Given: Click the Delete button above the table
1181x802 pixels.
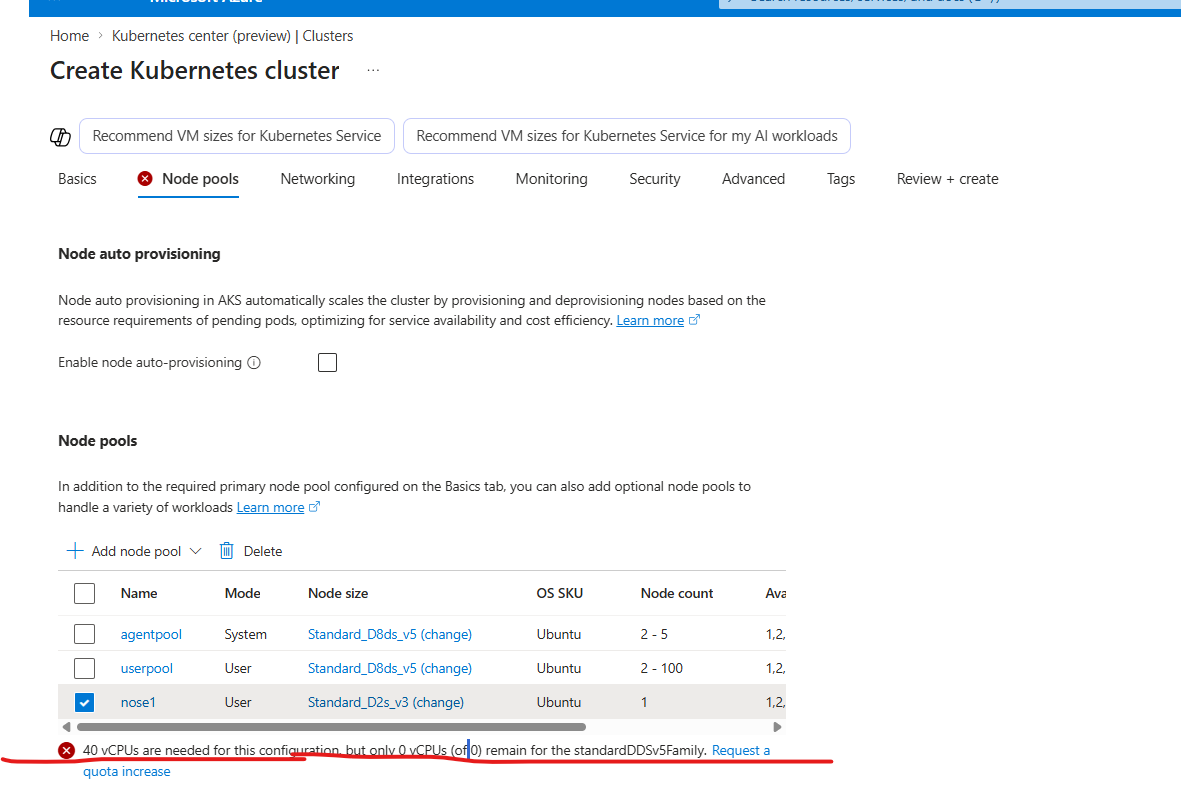Looking at the screenshot, I should tap(251, 551).
